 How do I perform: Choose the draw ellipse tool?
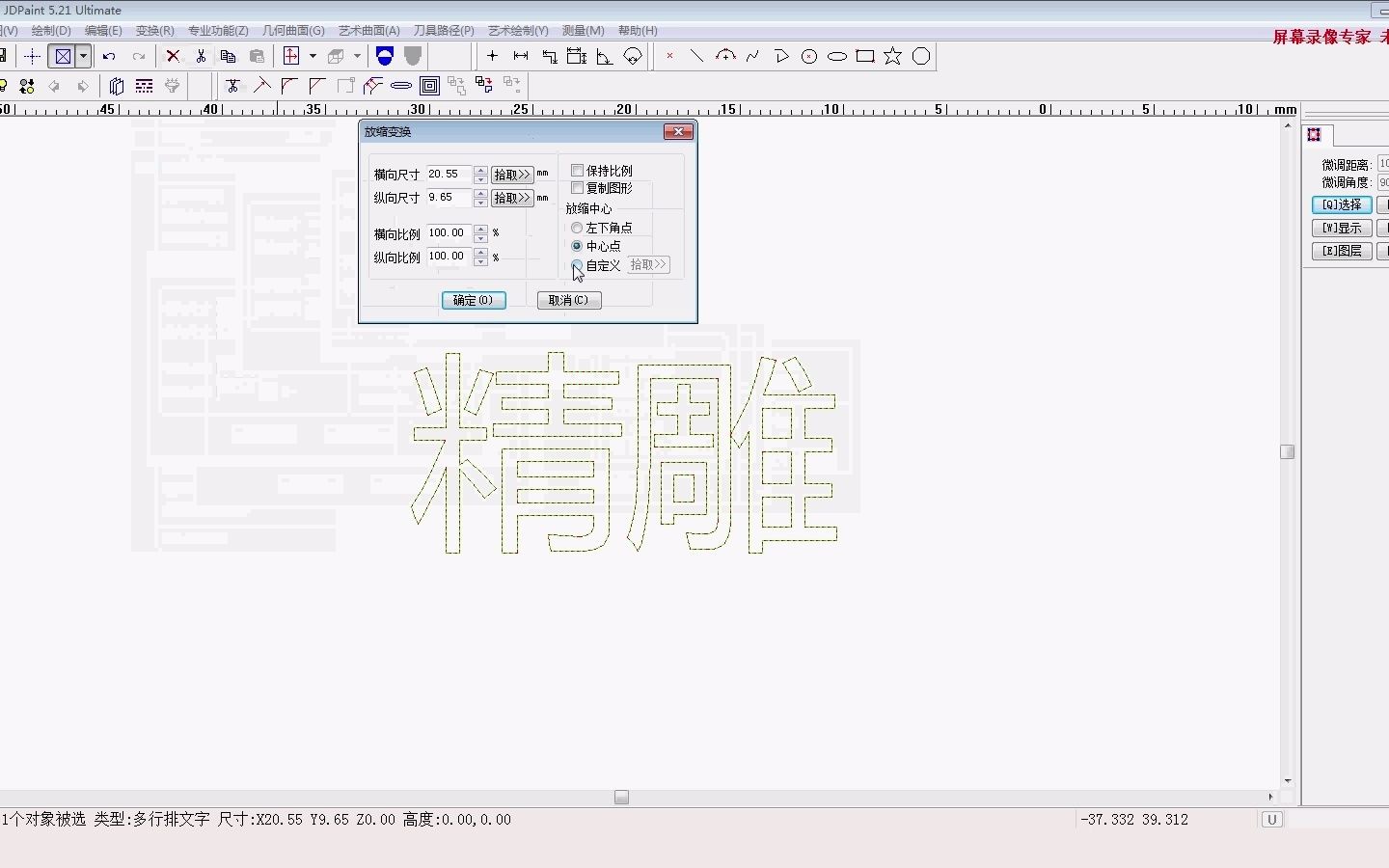837,56
